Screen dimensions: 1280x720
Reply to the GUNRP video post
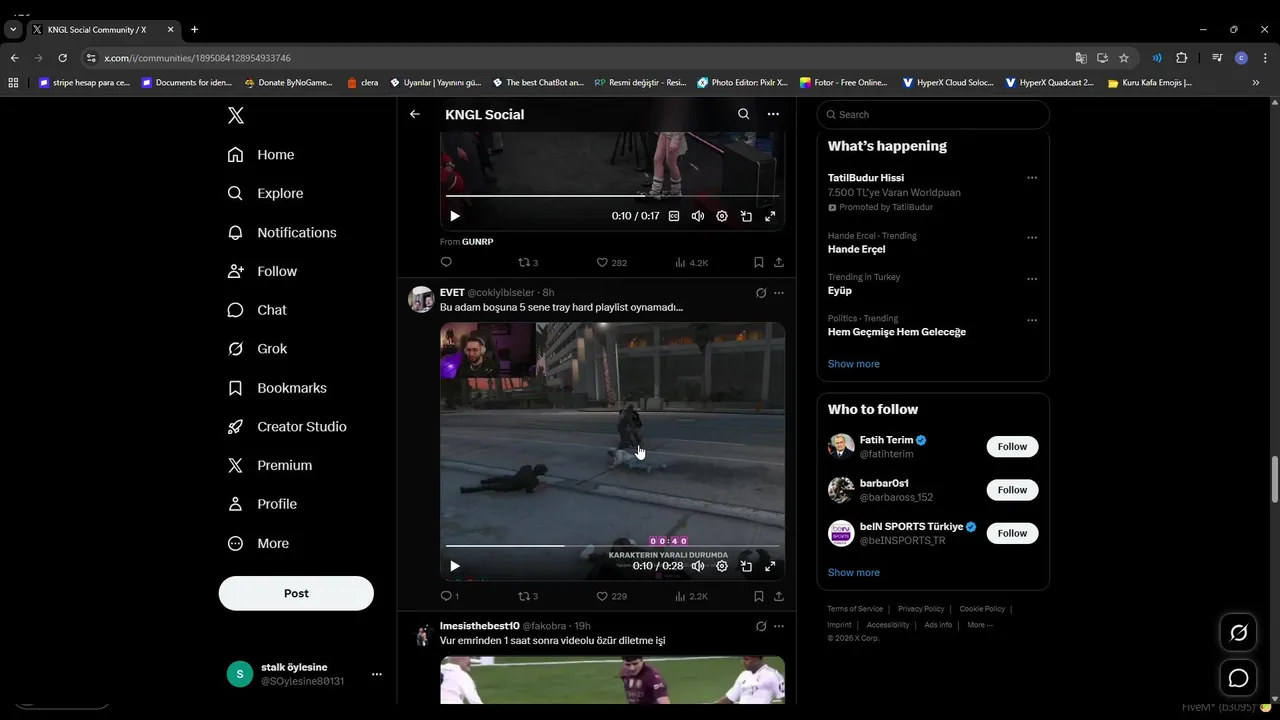(446, 262)
